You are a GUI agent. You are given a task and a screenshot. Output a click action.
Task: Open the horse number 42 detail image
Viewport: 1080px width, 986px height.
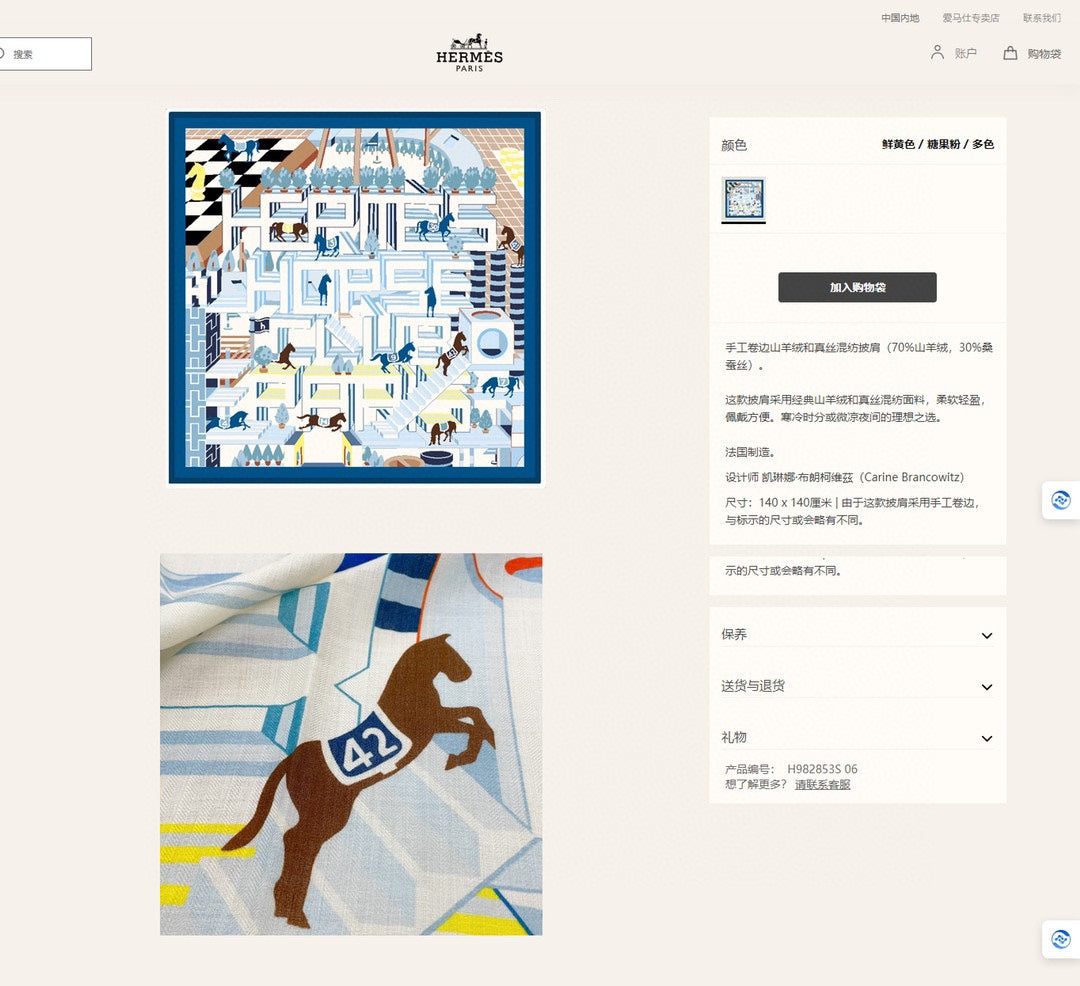351,744
